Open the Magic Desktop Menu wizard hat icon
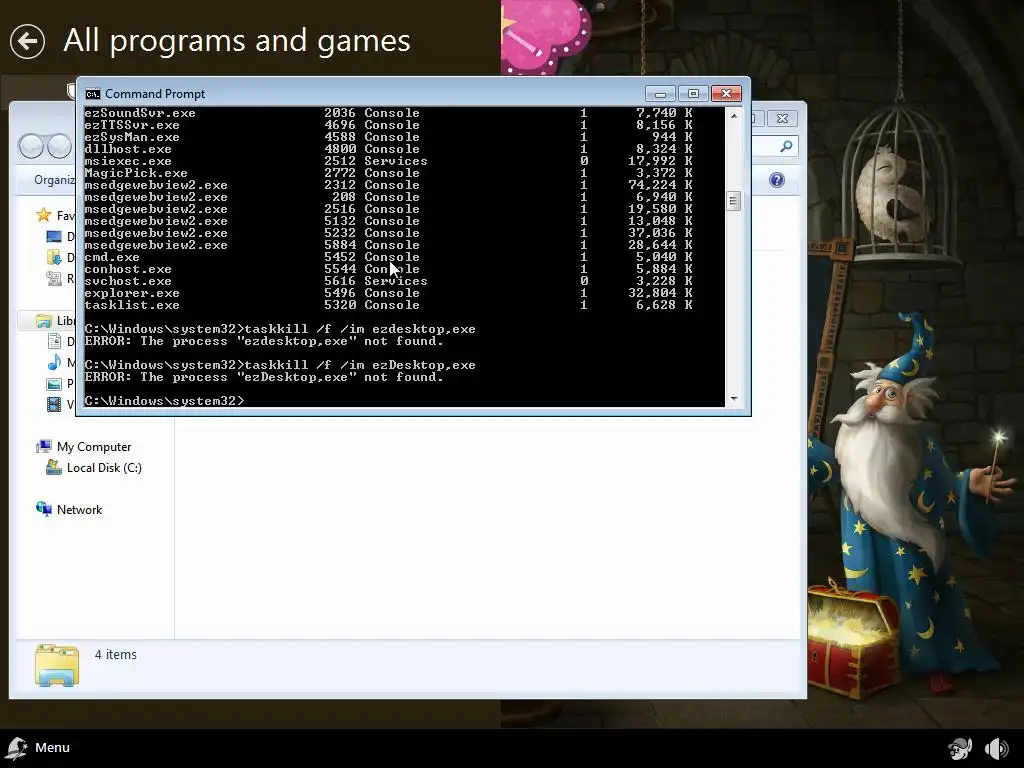The height and width of the screenshot is (768, 1024). point(16,748)
